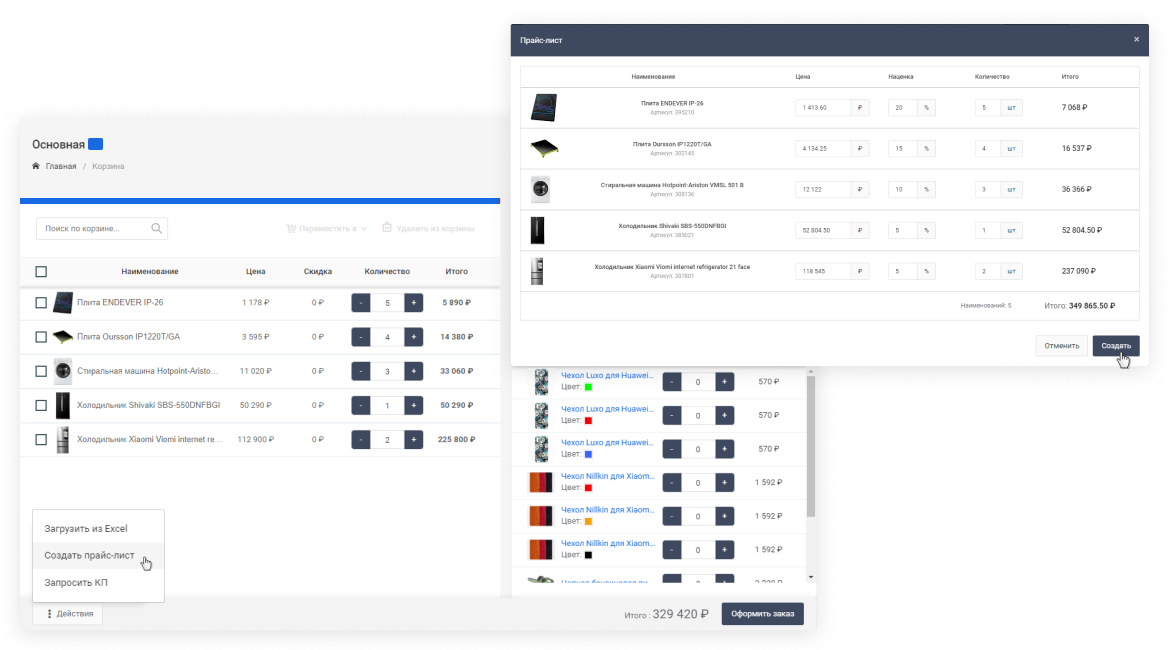Click Создать button in Прайс-лист dialog

[1116, 346]
